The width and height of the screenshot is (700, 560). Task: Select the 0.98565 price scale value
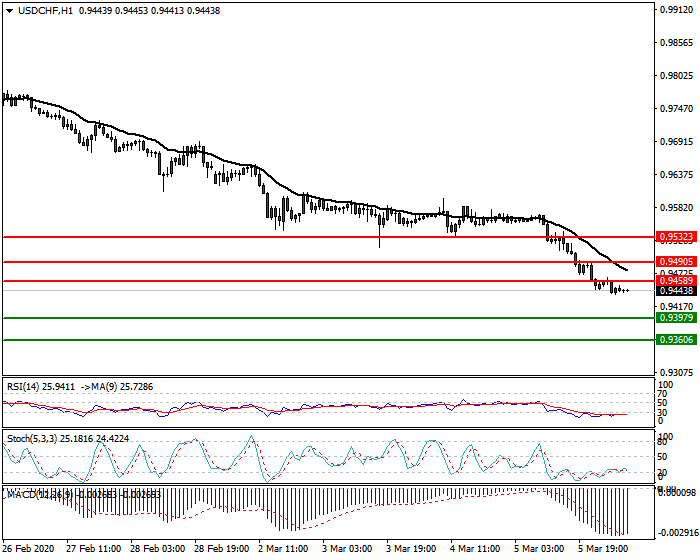677,43
